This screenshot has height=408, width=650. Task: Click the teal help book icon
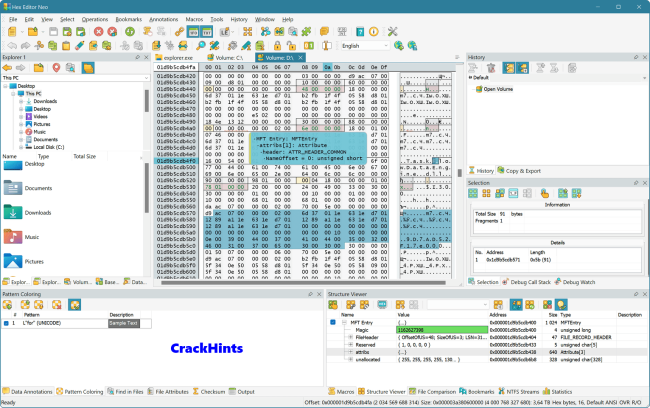pos(360,32)
